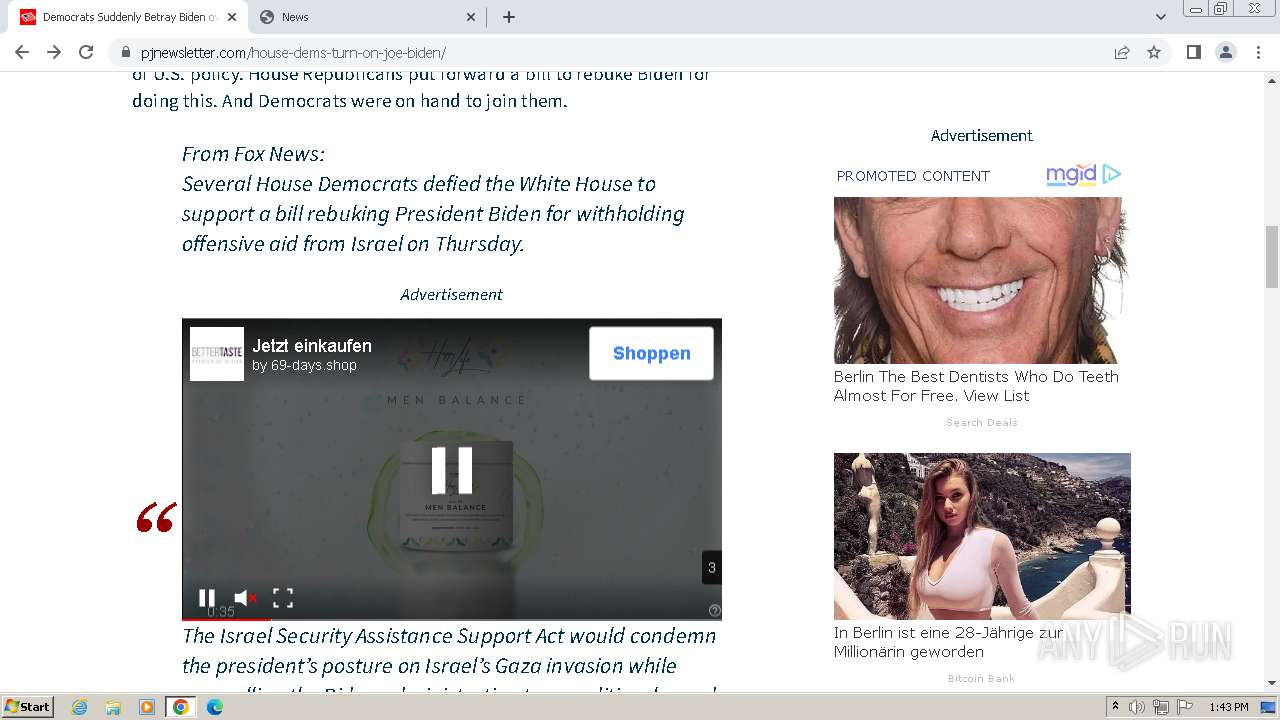Expand the tab search dropdown
This screenshot has width=1280, height=720.
[x=1161, y=17]
